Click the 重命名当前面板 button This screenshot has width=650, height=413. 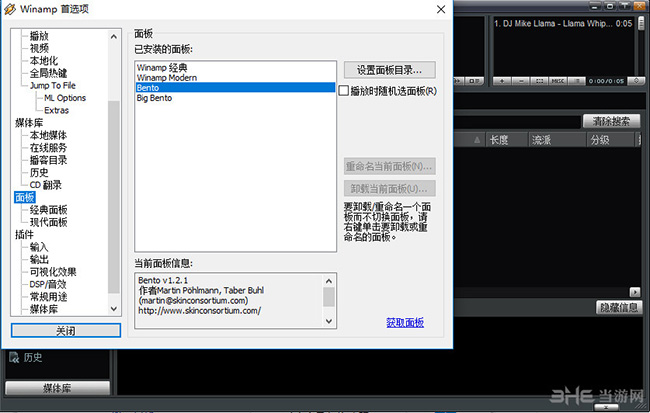(390, 166)
